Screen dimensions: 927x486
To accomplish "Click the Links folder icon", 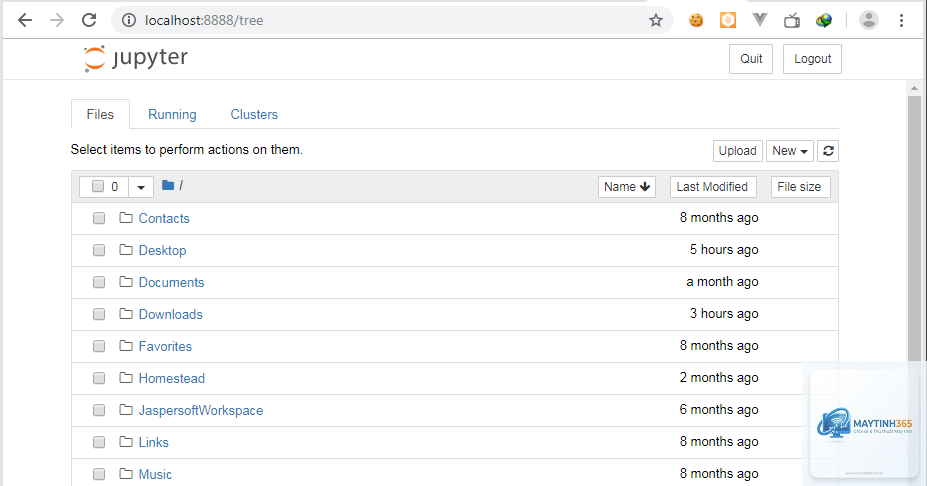I will [x=125, y=441].
